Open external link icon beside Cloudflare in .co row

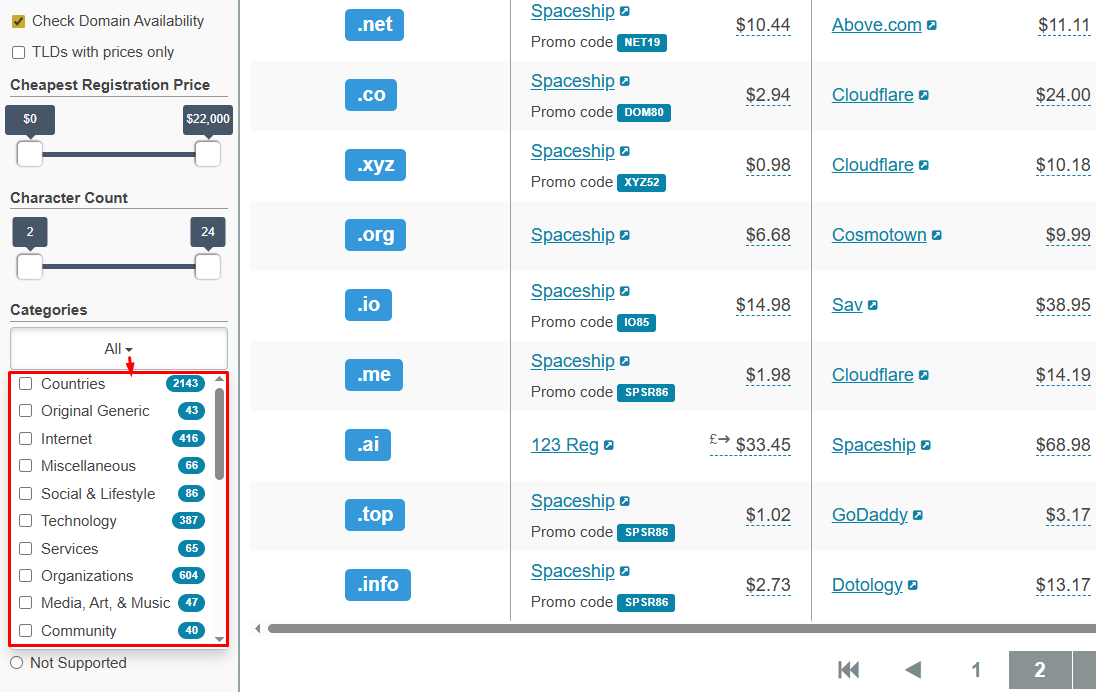click(x=924, y=95)
